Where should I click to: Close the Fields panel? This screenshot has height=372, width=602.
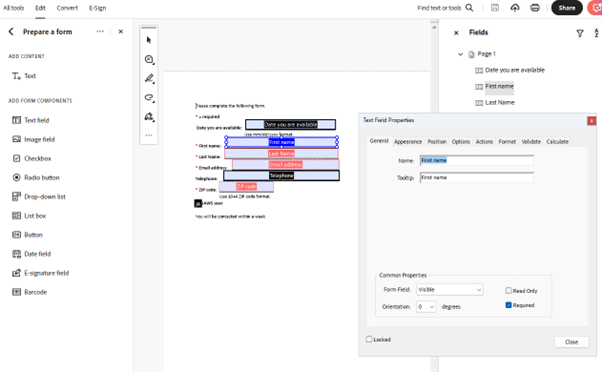pos(456,33)
